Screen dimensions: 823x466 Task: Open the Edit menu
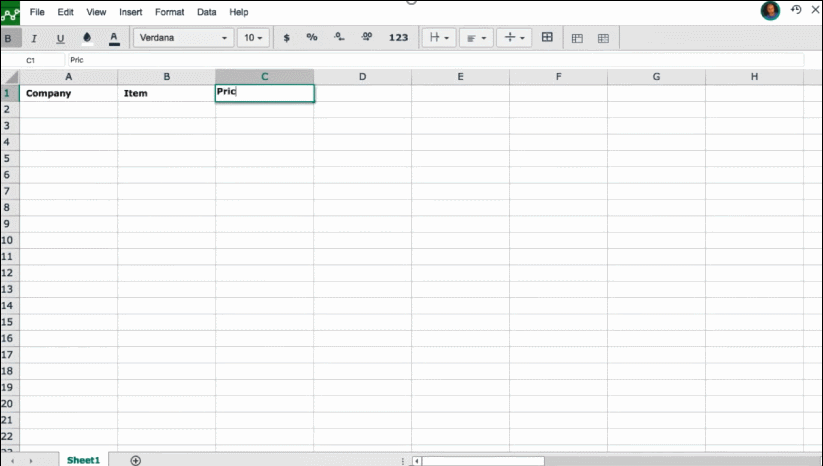[66, 12]
